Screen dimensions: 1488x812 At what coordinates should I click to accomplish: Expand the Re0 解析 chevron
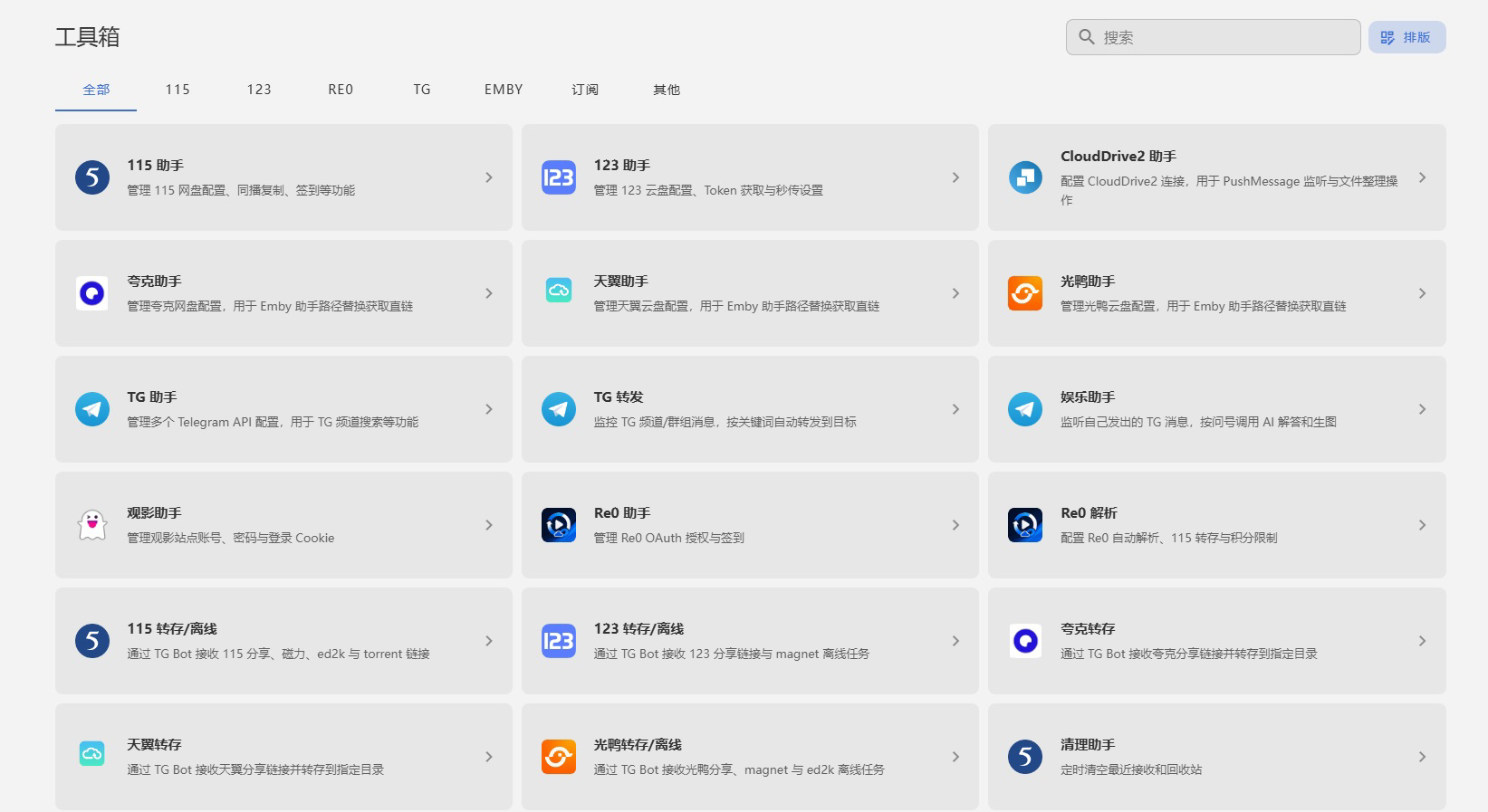click(1423, 525)
